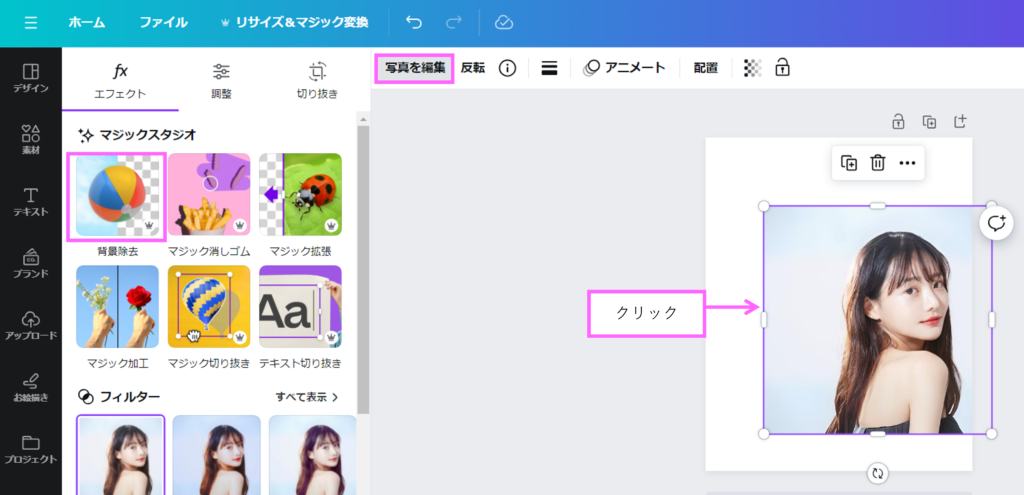Switch to the 切り抜き tab
Screen dimensions: 1024x495
click(x=317, y=81)
